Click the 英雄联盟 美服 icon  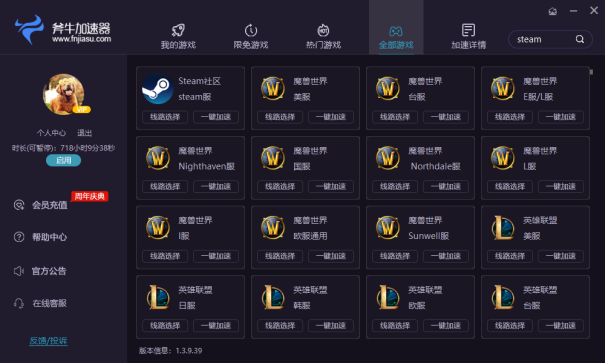click(503, 228)
